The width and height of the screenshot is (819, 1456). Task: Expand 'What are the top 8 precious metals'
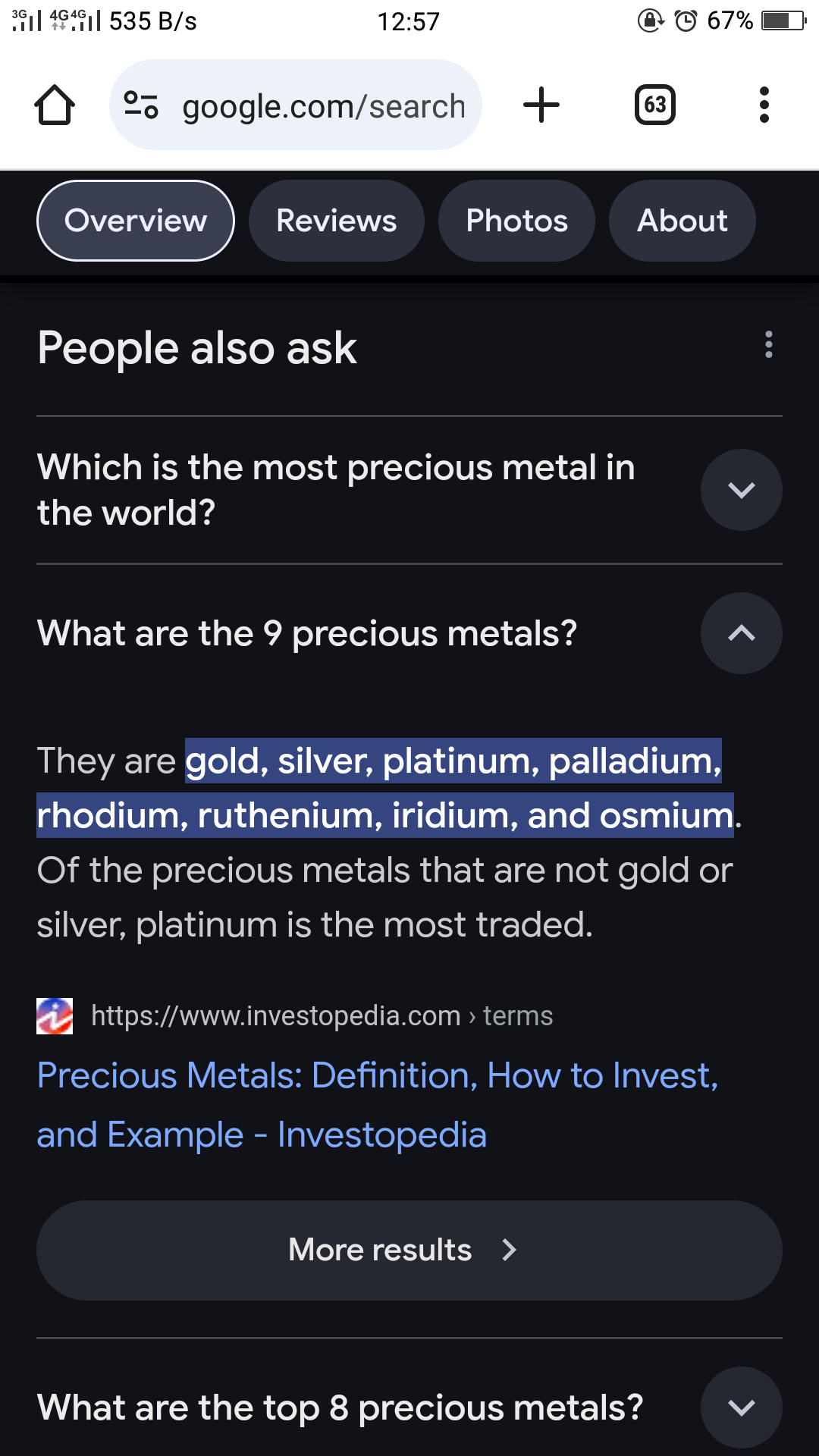coord(742,1407)
